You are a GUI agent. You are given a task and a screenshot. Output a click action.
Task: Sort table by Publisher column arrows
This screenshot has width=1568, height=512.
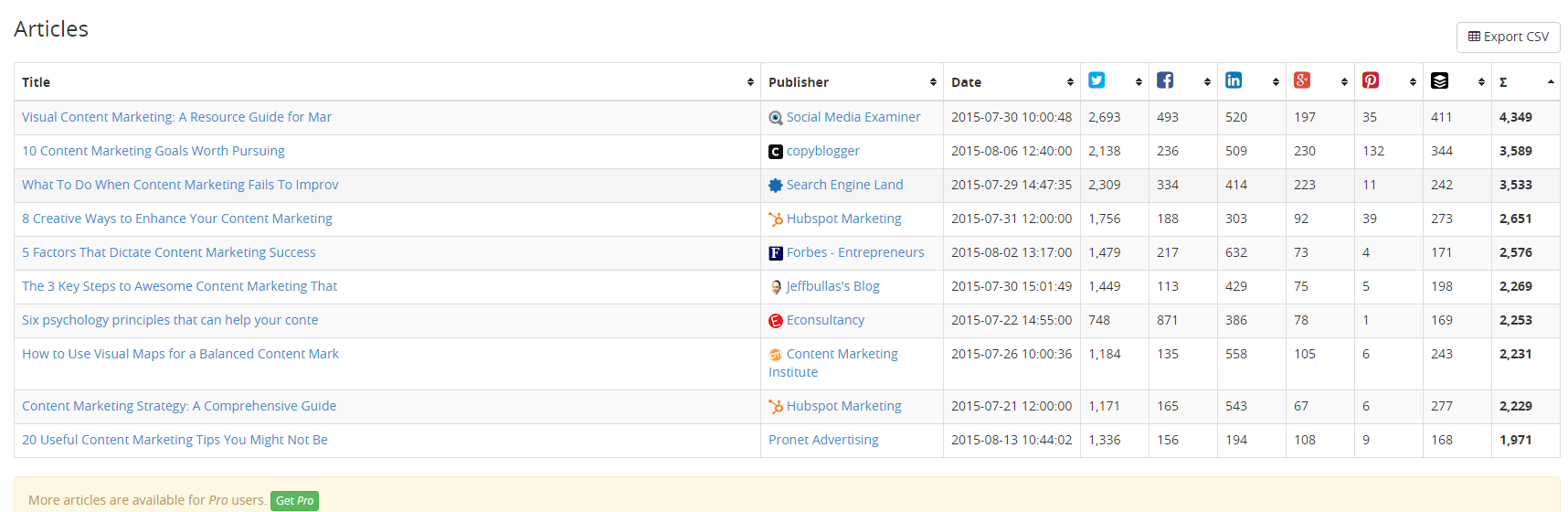(933, 82)
